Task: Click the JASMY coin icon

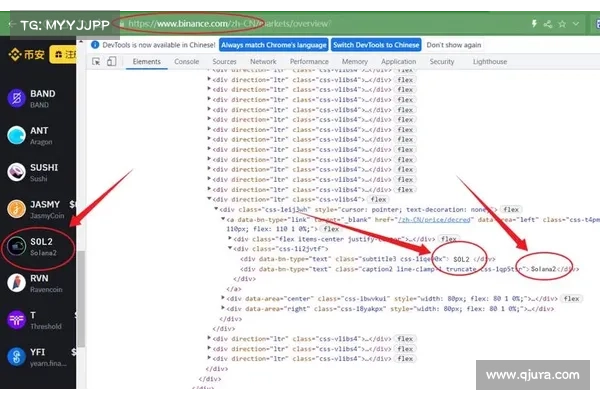Action: point(16,209)
